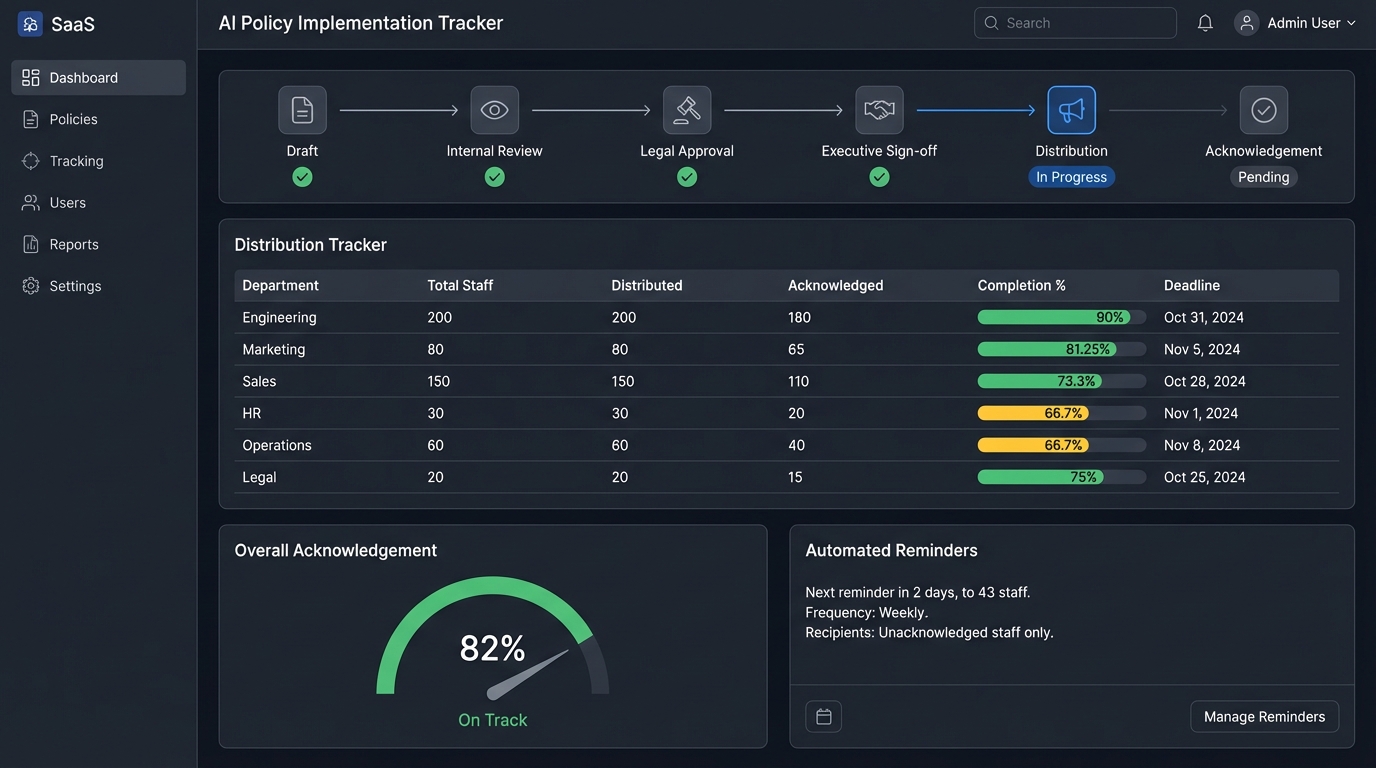Open the Reports sidebar item
Viewport: 1376px width, 768px height.
[73, 243]
